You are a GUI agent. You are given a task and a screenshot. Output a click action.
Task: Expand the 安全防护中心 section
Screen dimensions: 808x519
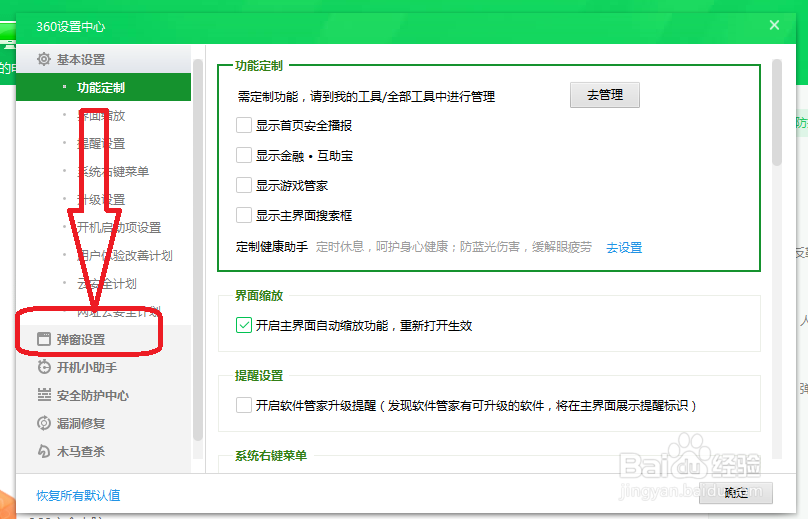coord(104,395)
